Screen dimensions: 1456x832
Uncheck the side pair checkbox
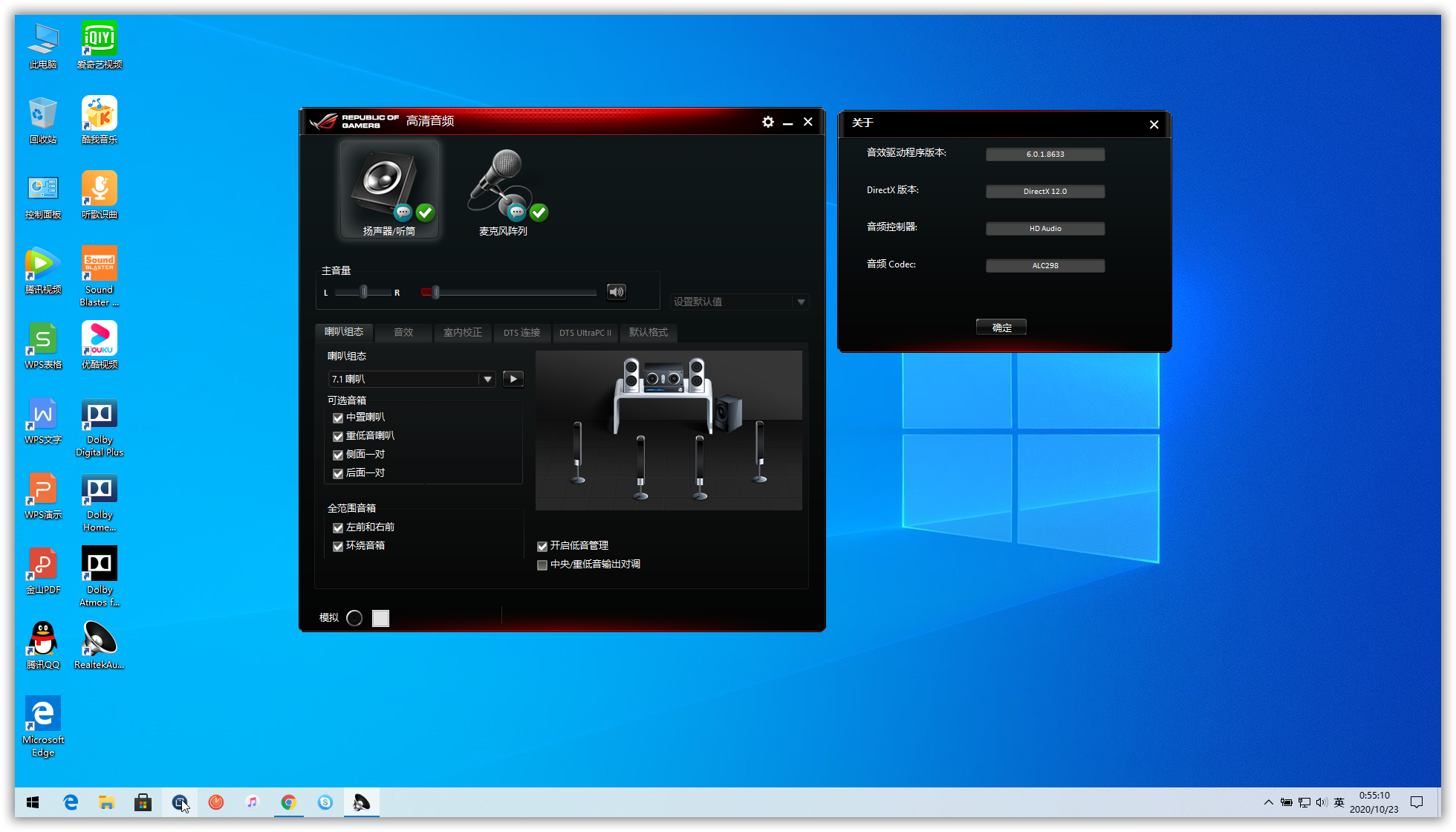click(338, 455)
